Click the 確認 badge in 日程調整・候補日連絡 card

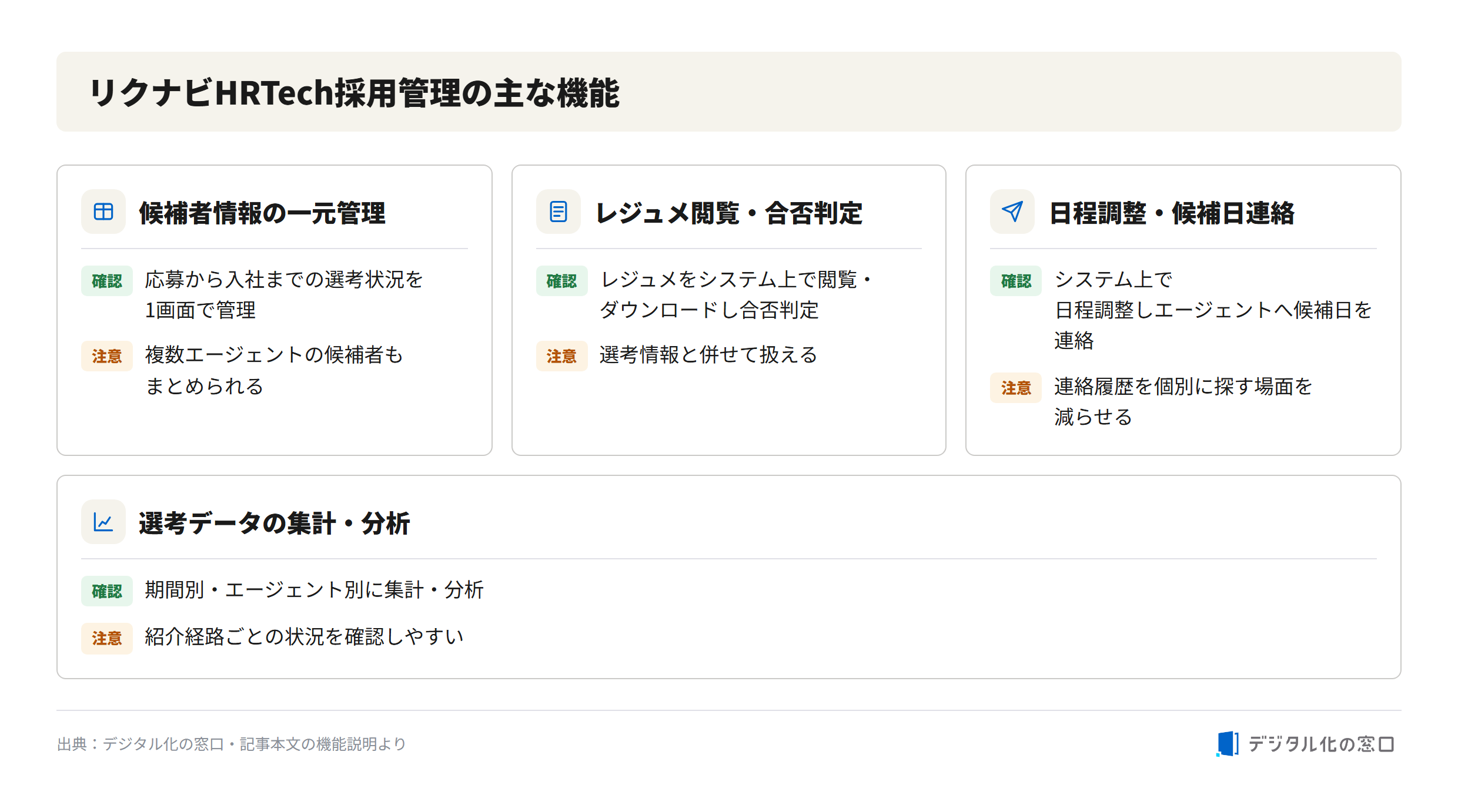tap(1016, 281)
